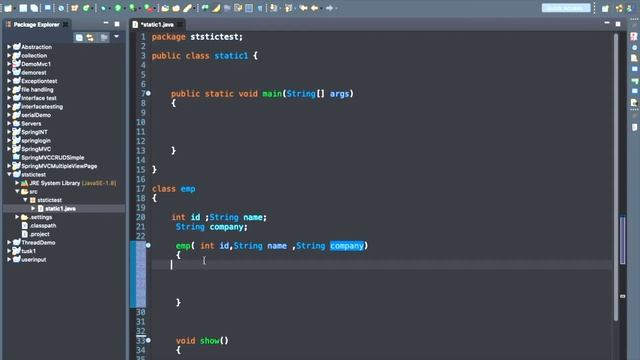
Task: Focus the Quick Access search field
Action: click(566, 8)
